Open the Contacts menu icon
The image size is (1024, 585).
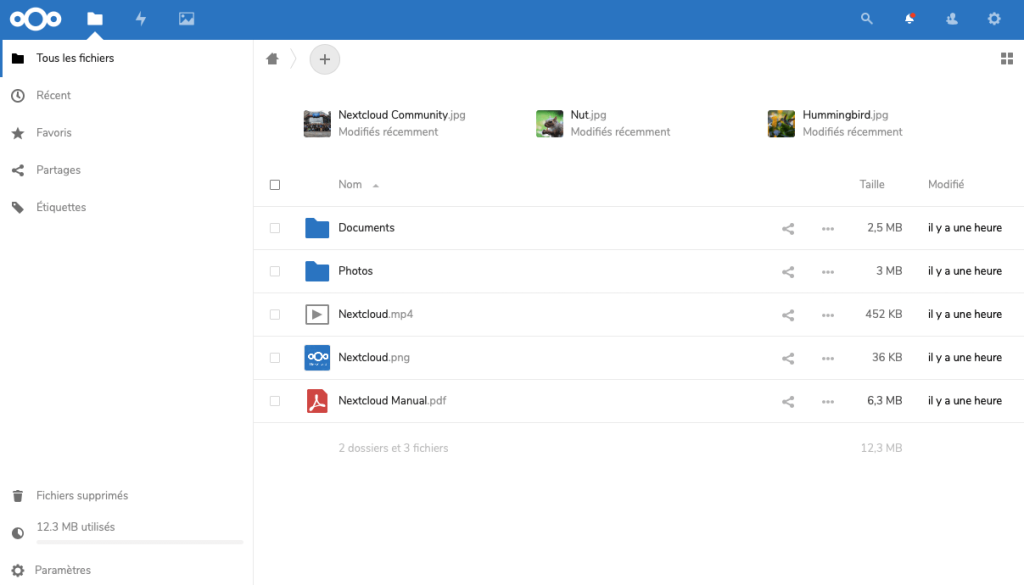(951, 19)
